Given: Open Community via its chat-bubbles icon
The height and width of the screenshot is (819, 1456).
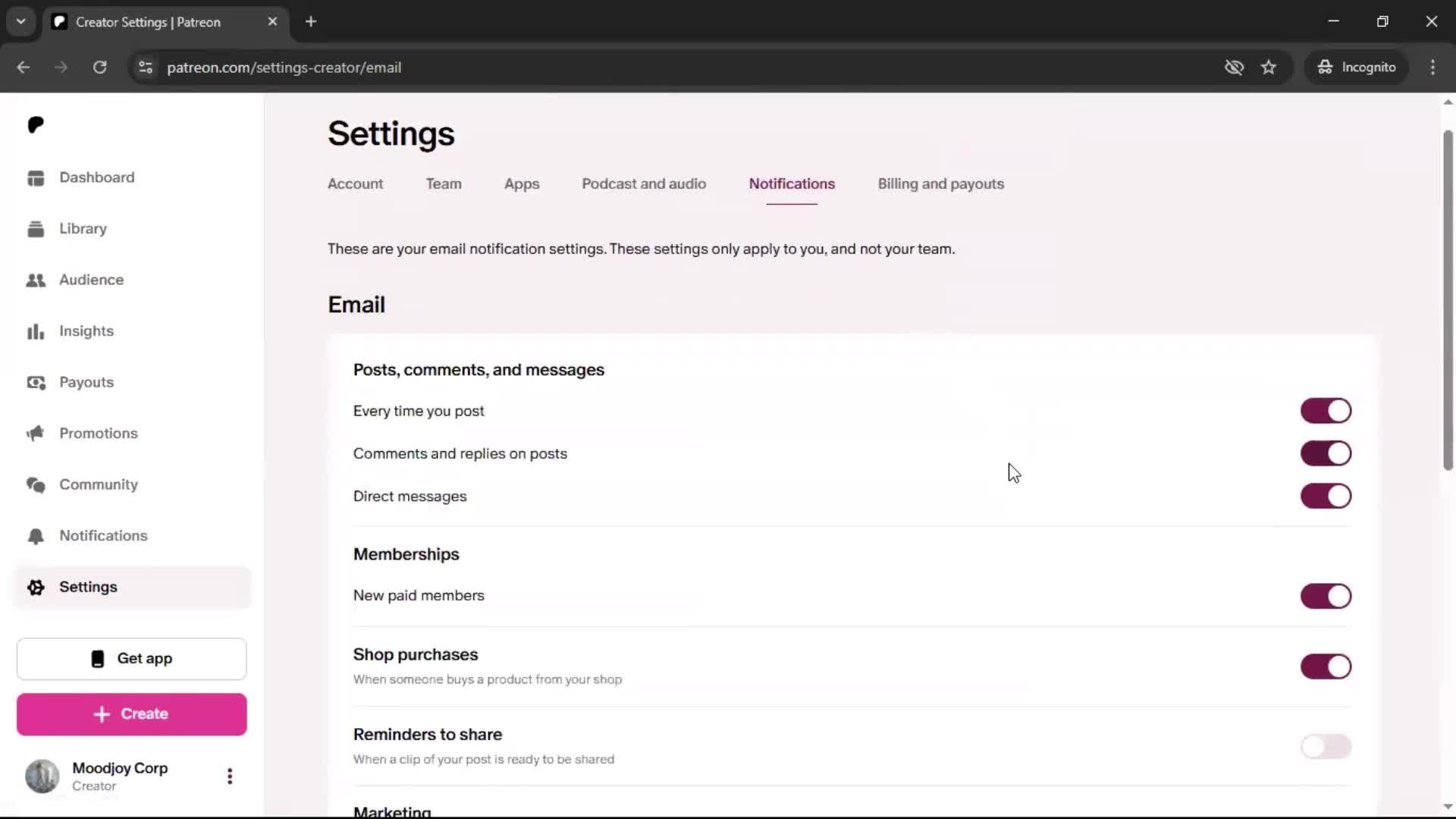Looking at the screenshot, I should [x=36, y=485].
